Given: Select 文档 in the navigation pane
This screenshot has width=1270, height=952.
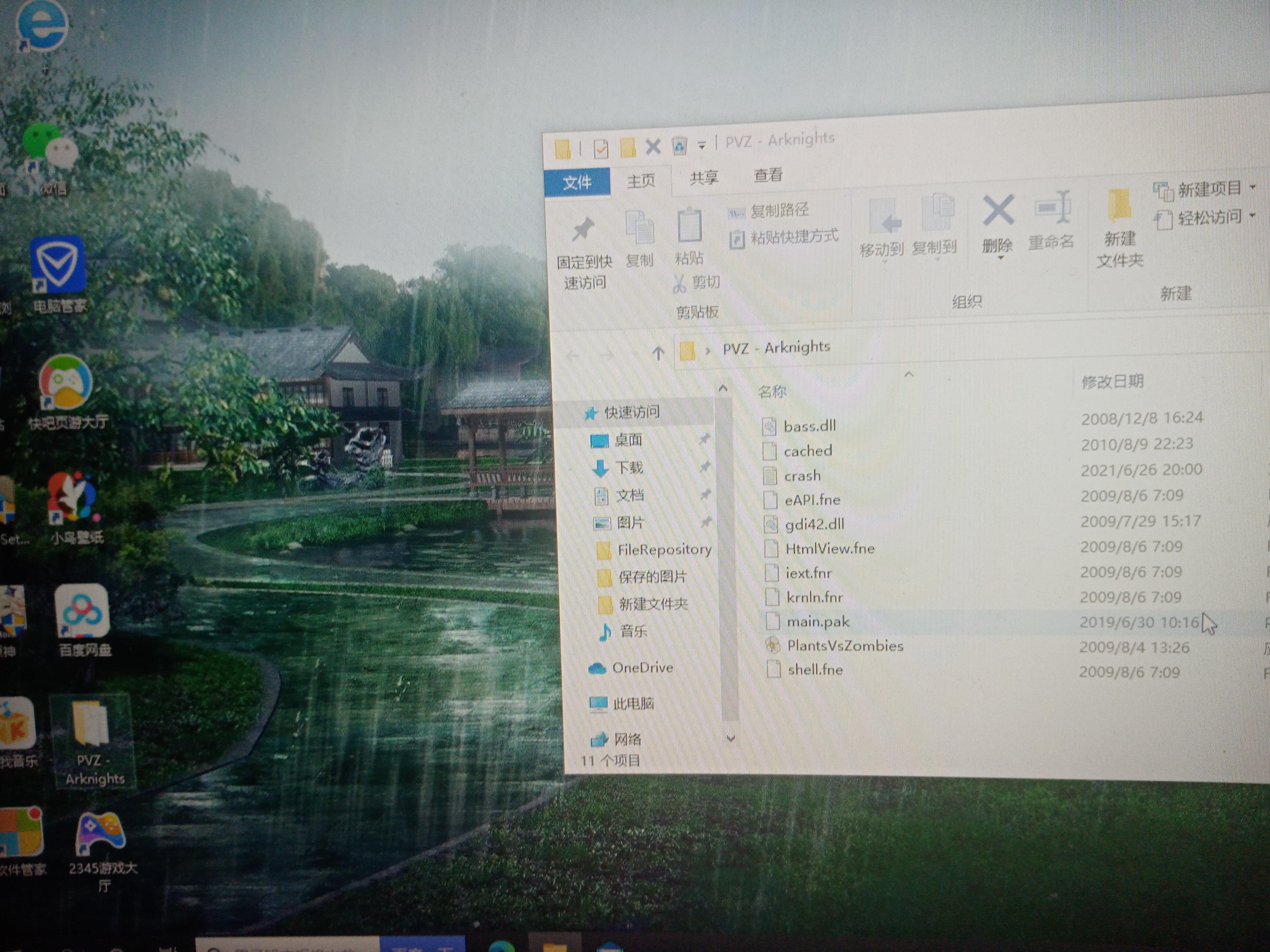Looking at the screenshot, I should 619,495.
